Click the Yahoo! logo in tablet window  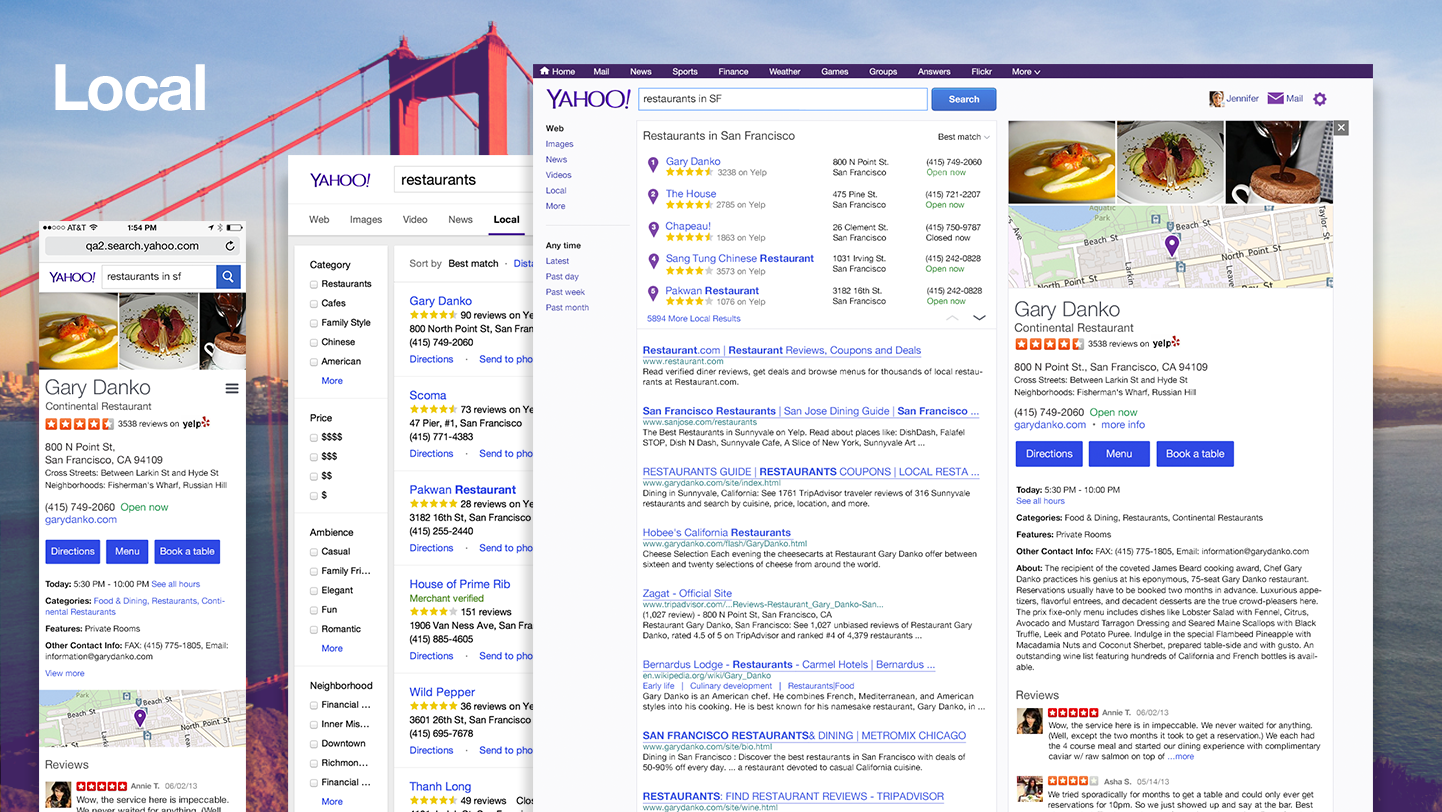tap(340, 180)
